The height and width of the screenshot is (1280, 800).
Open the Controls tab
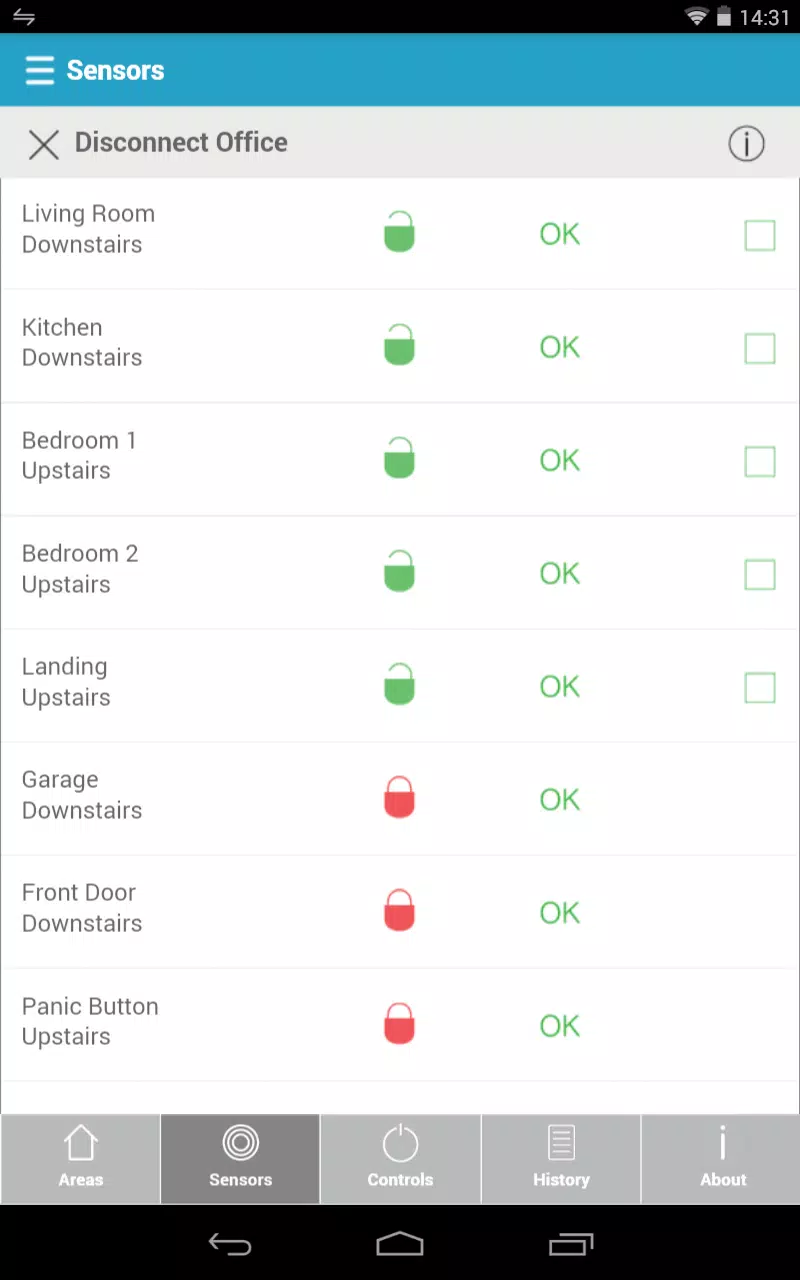pos(400,1159)
